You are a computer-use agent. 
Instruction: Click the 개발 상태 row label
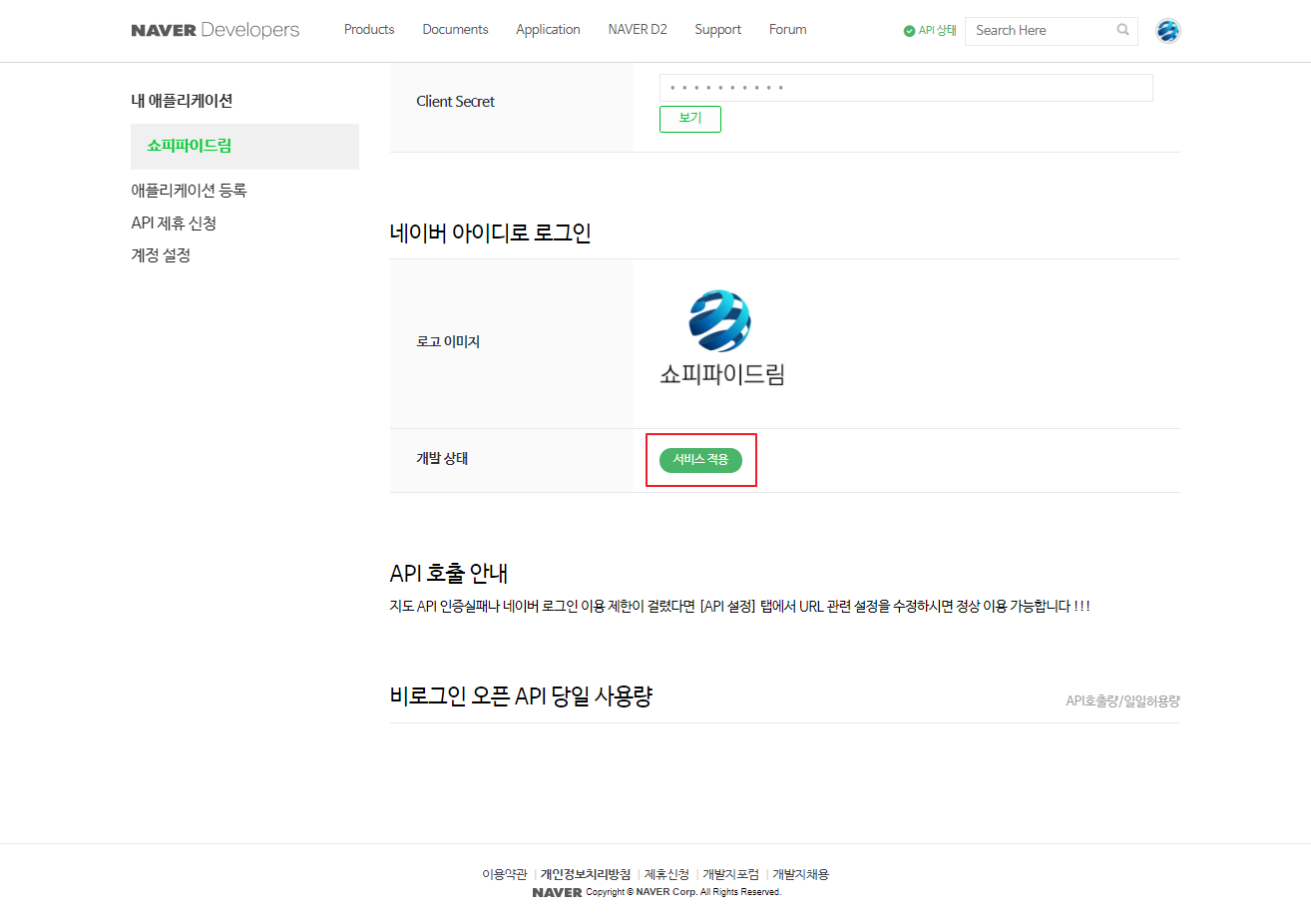point(442,459)
